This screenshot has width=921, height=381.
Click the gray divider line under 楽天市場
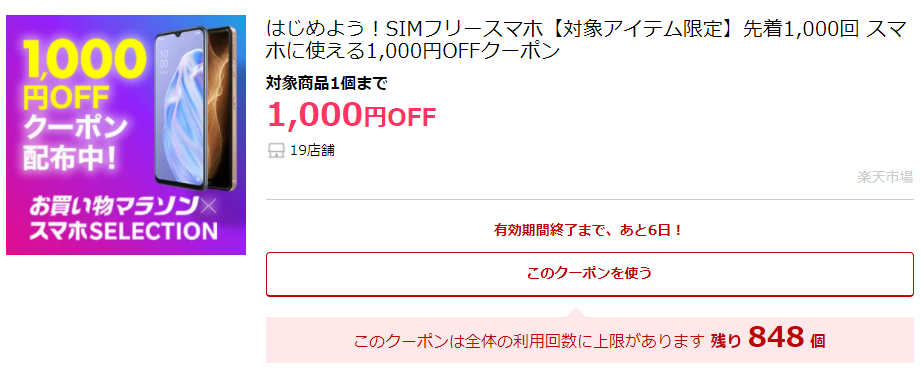pyautogui.click(x=590, y=200)
